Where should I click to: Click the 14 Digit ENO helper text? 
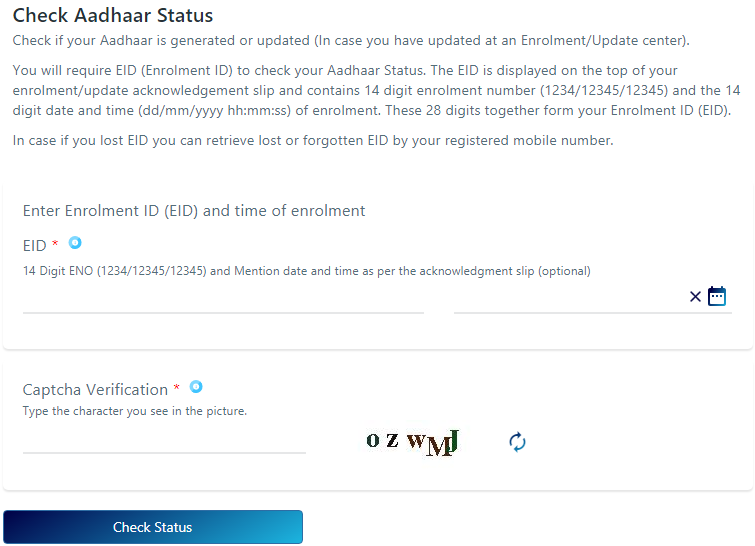pos(307,271)
